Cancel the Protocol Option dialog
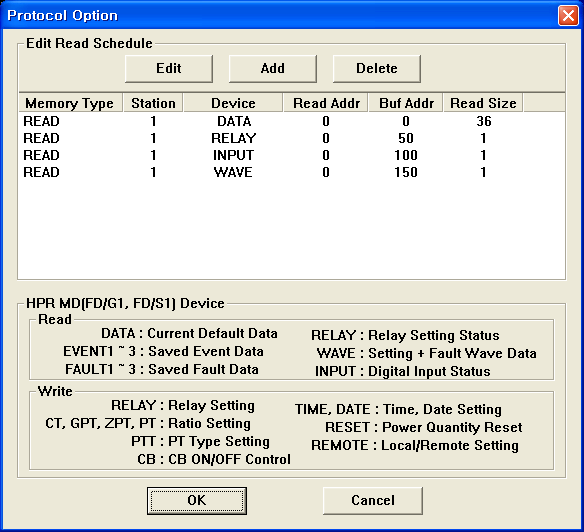The width and height of the screenshot is (584, 532). [x=373, y=500]
